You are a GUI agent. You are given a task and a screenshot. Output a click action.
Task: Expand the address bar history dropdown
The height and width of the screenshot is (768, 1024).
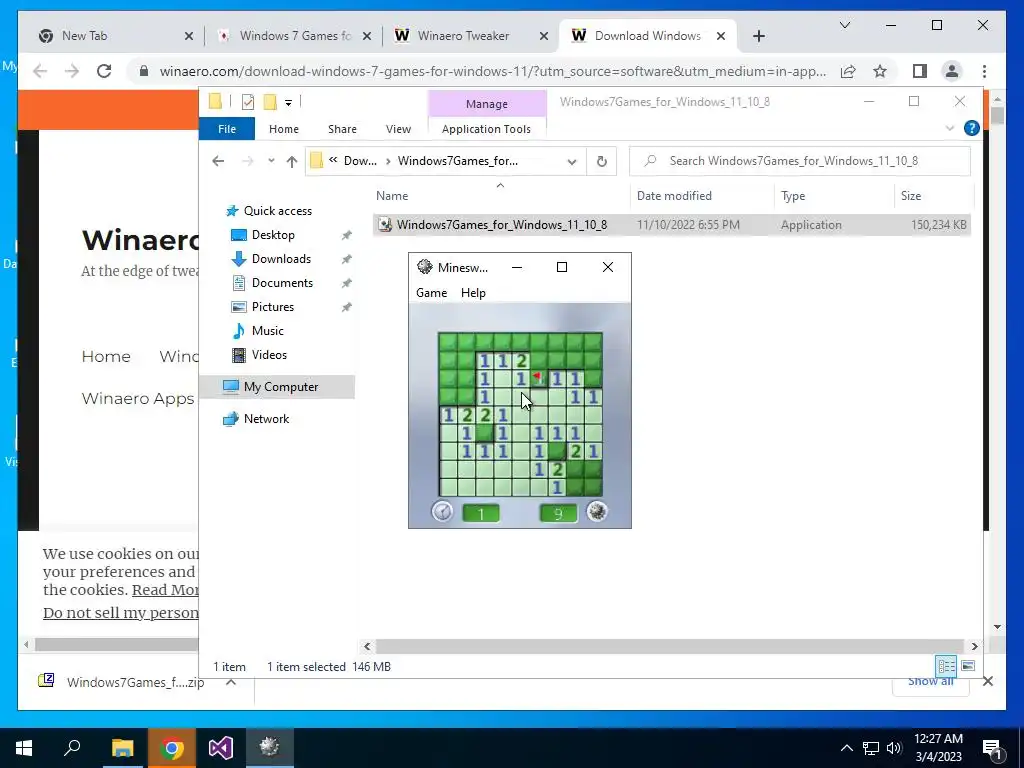[x=572, y=162]
